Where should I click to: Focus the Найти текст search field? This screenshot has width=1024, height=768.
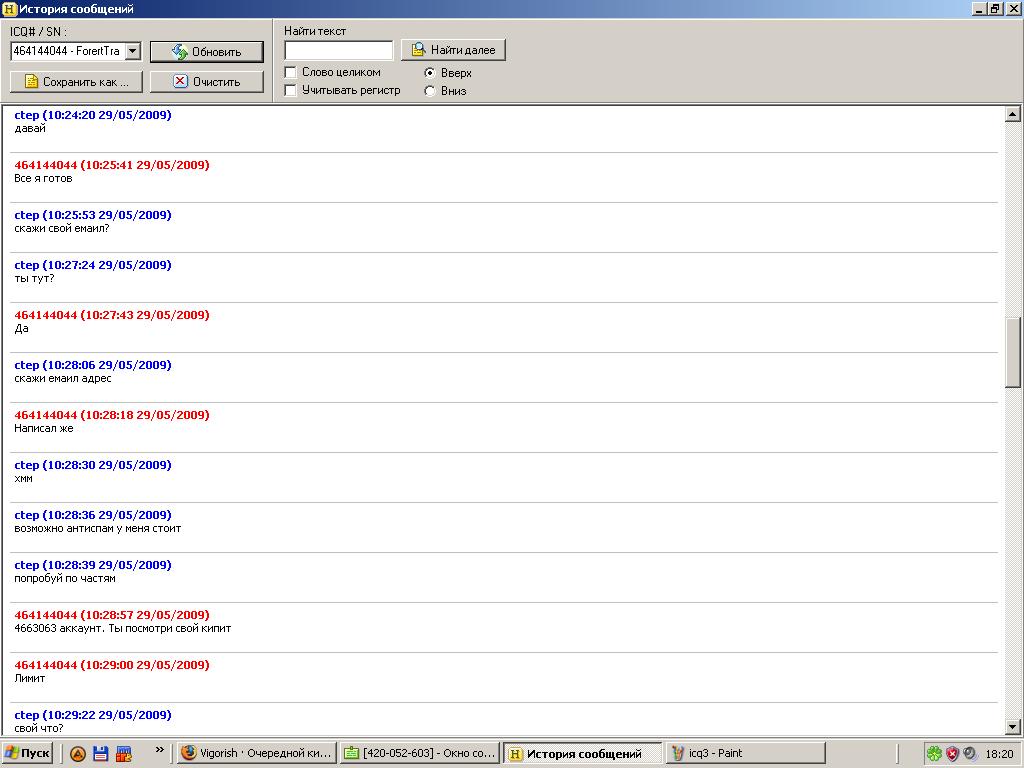click(338, 50)
